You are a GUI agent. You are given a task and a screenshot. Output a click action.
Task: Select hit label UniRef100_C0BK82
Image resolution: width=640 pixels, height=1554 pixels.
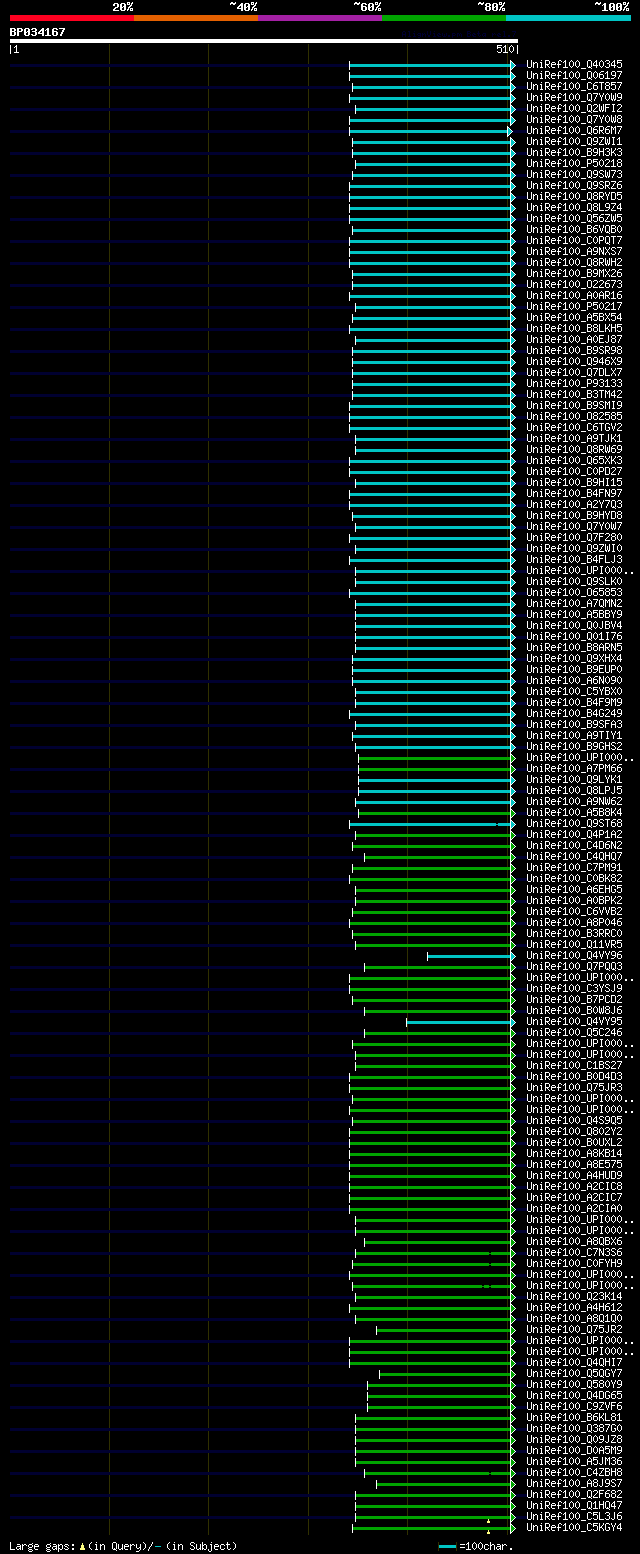coord(574,878)
